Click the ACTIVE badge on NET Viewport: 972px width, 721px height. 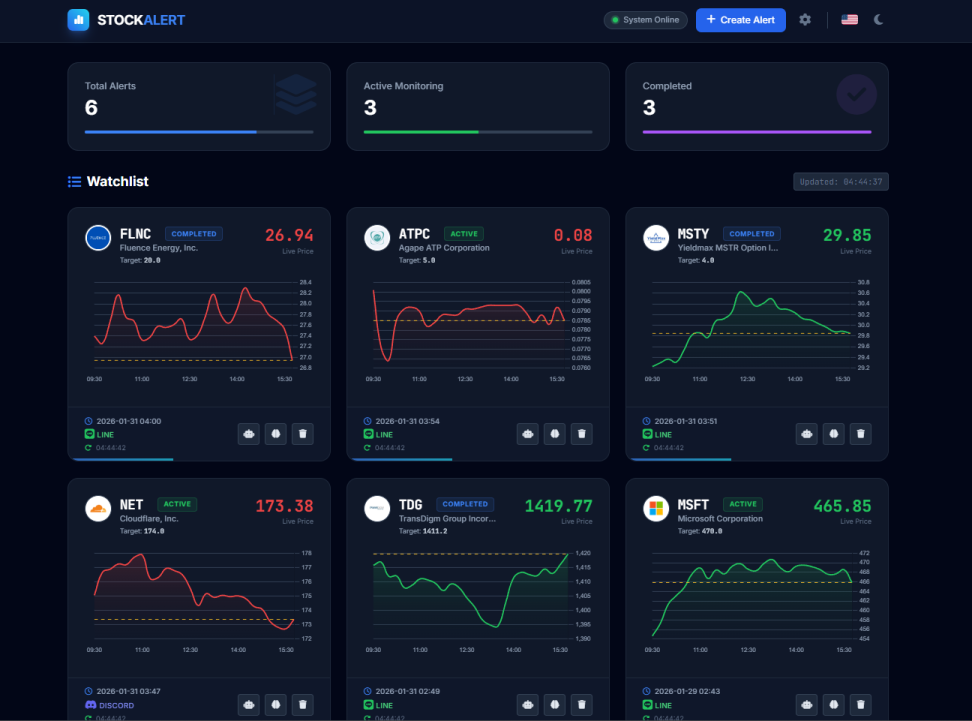tap(177, 504)
